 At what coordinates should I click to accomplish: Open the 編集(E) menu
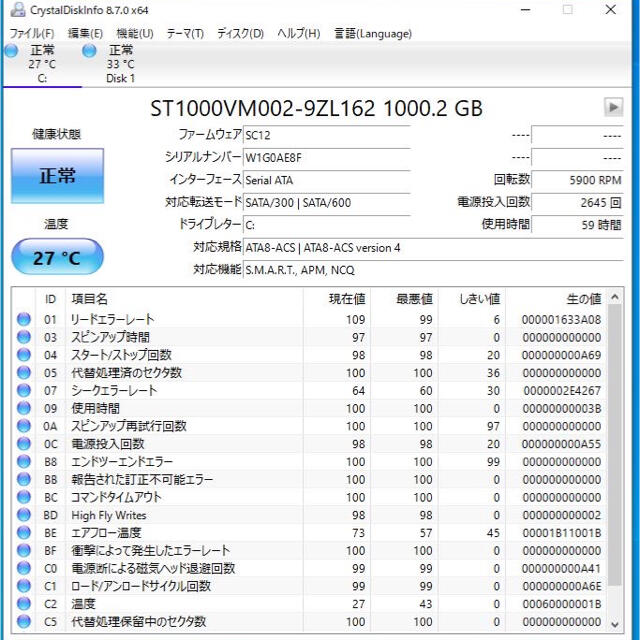pyautogui.click(x=85, y=33)
